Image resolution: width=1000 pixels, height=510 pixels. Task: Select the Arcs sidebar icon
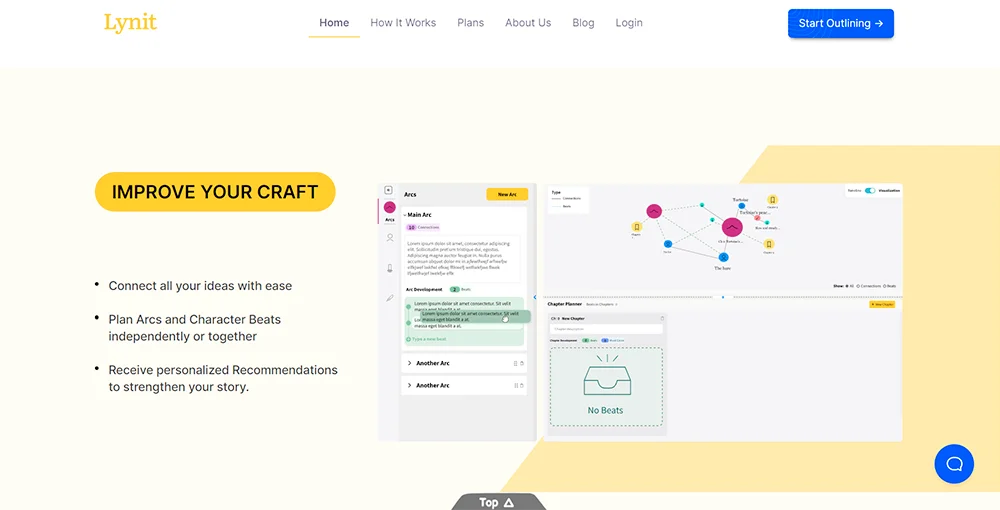pos(390,207)
